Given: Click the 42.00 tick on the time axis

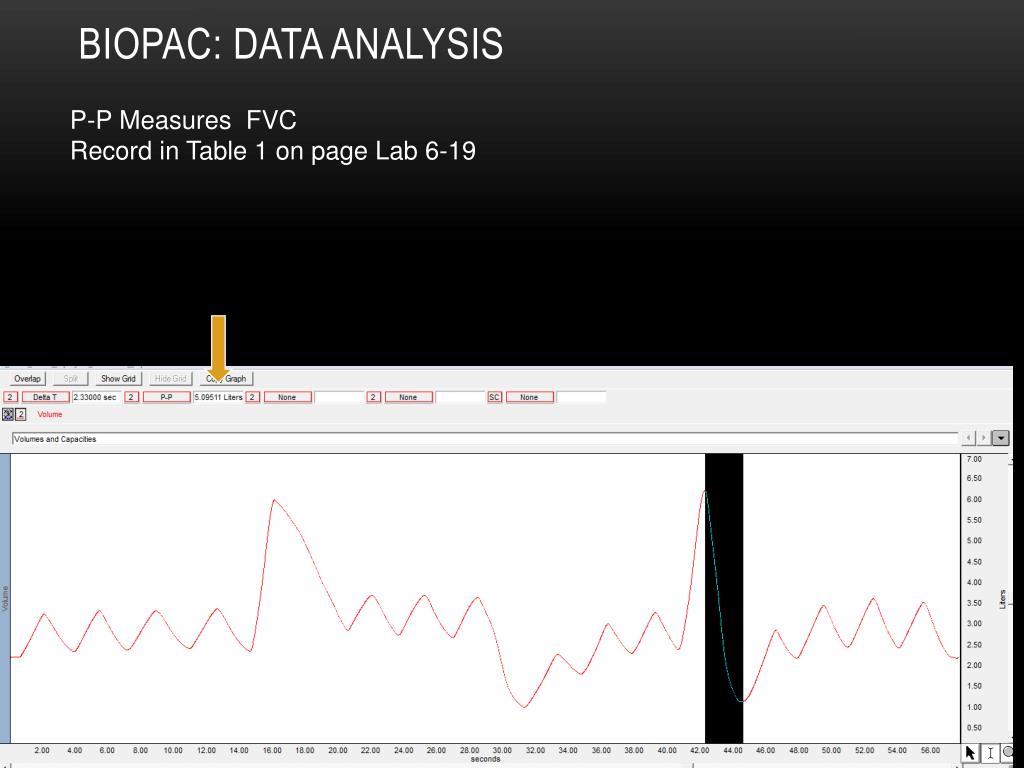Looking at the screenshot, I should click(699, 750).
